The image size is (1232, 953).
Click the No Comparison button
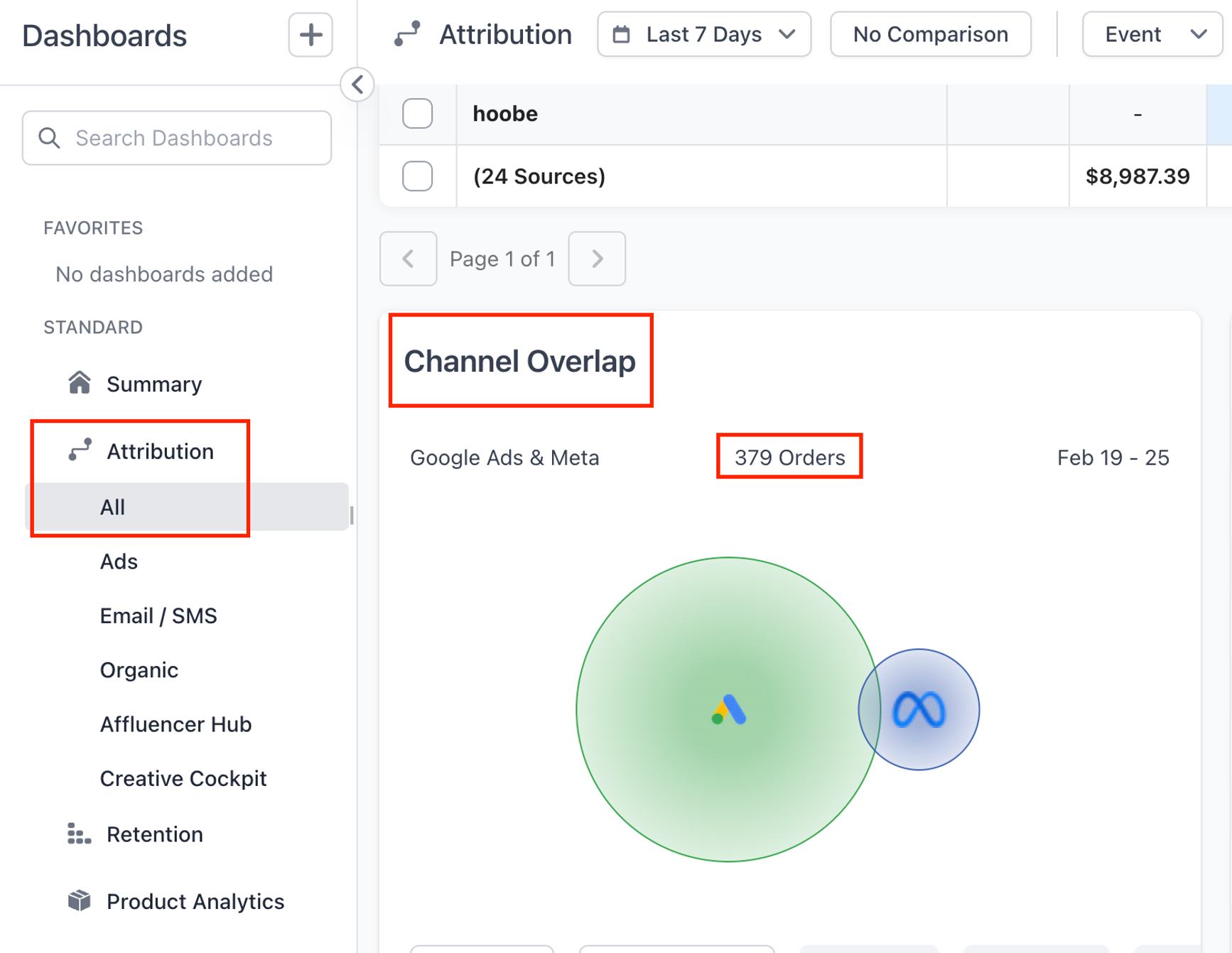[x=931, y=34]
